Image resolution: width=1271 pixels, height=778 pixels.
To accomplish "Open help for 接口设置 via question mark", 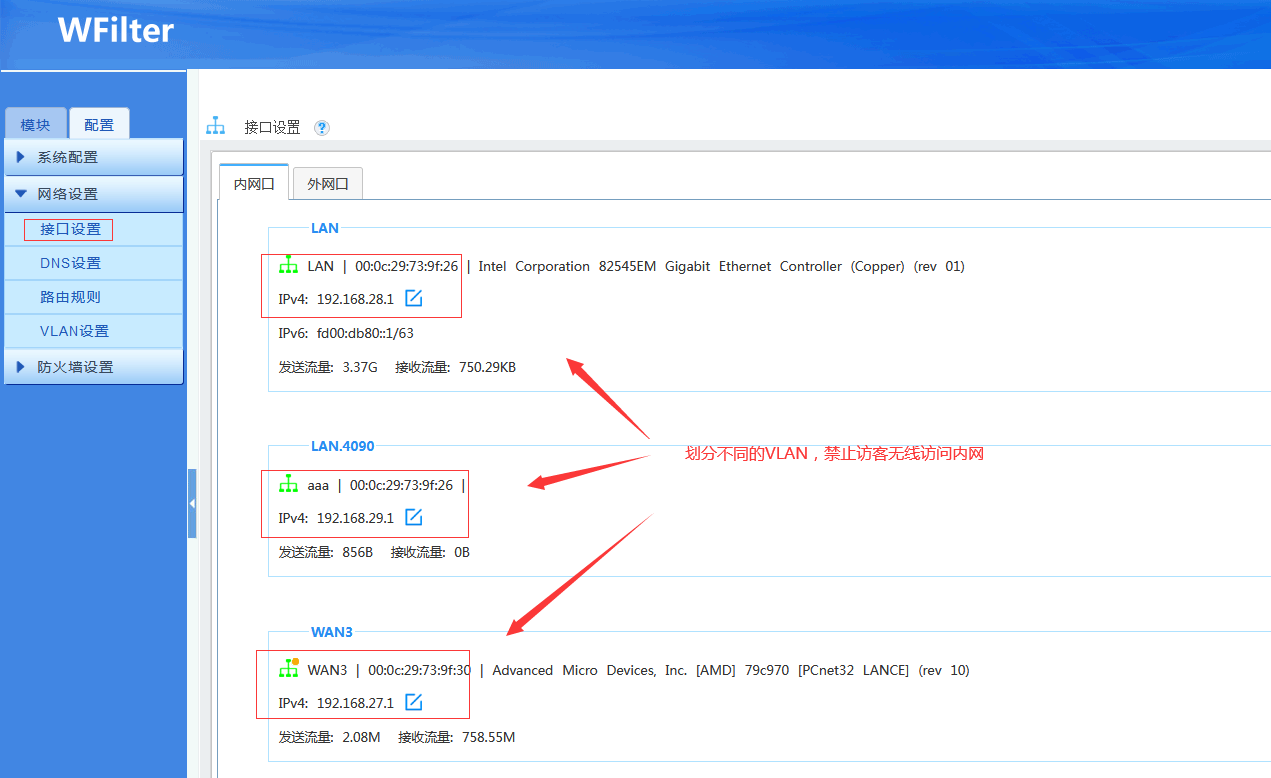I will coord(321,128).
